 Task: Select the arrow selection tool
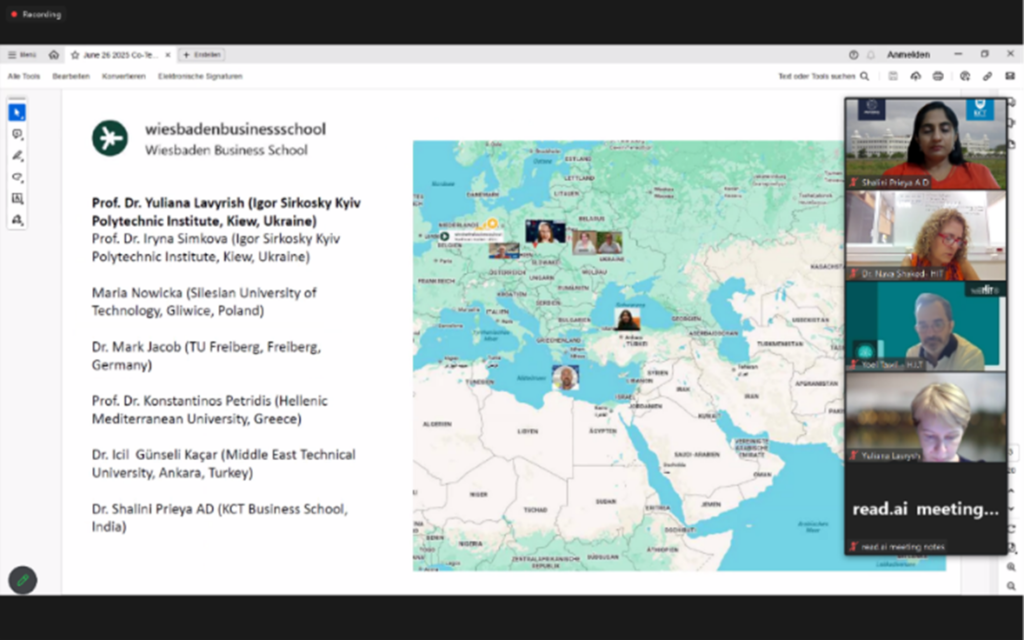17,112
